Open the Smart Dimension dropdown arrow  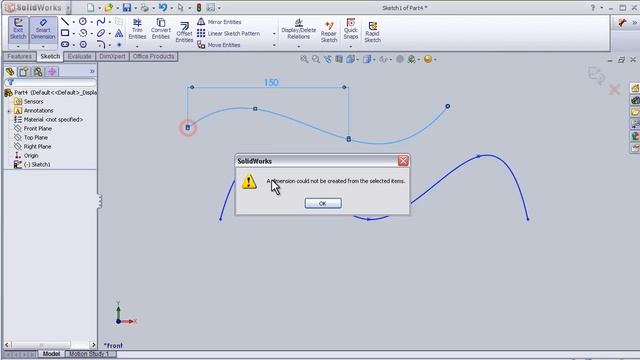[43, 47]
